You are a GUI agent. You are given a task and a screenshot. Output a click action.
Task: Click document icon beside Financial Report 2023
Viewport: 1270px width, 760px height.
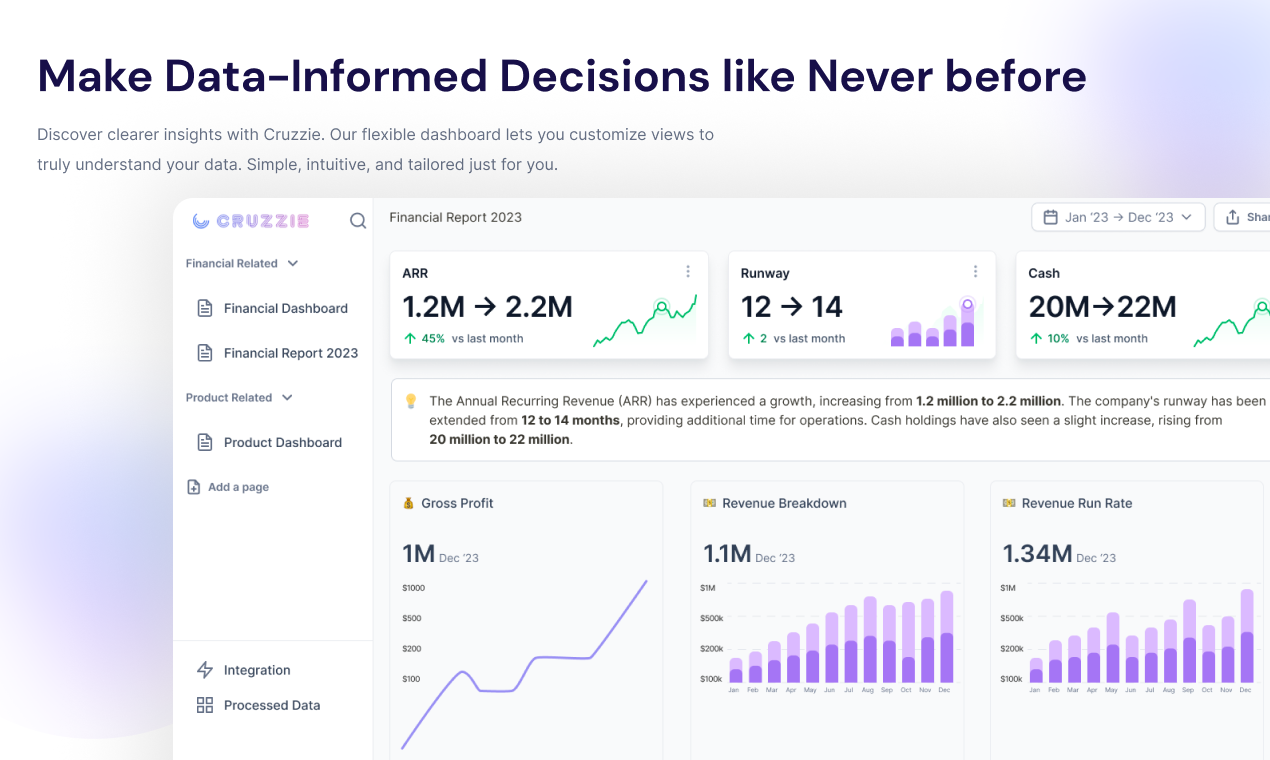coord(205,353)
